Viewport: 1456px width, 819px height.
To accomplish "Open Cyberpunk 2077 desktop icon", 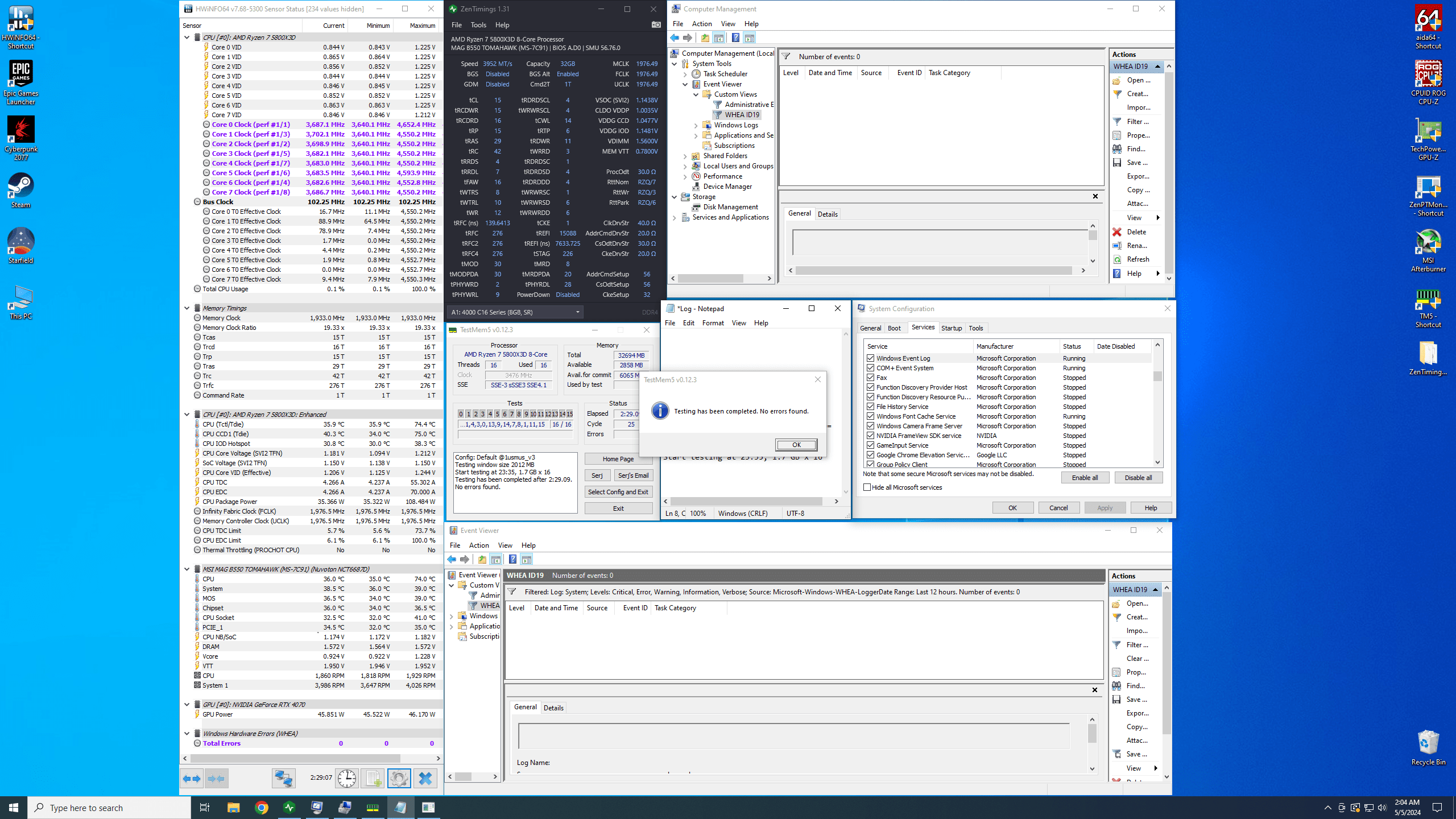I will pos(21,139).
